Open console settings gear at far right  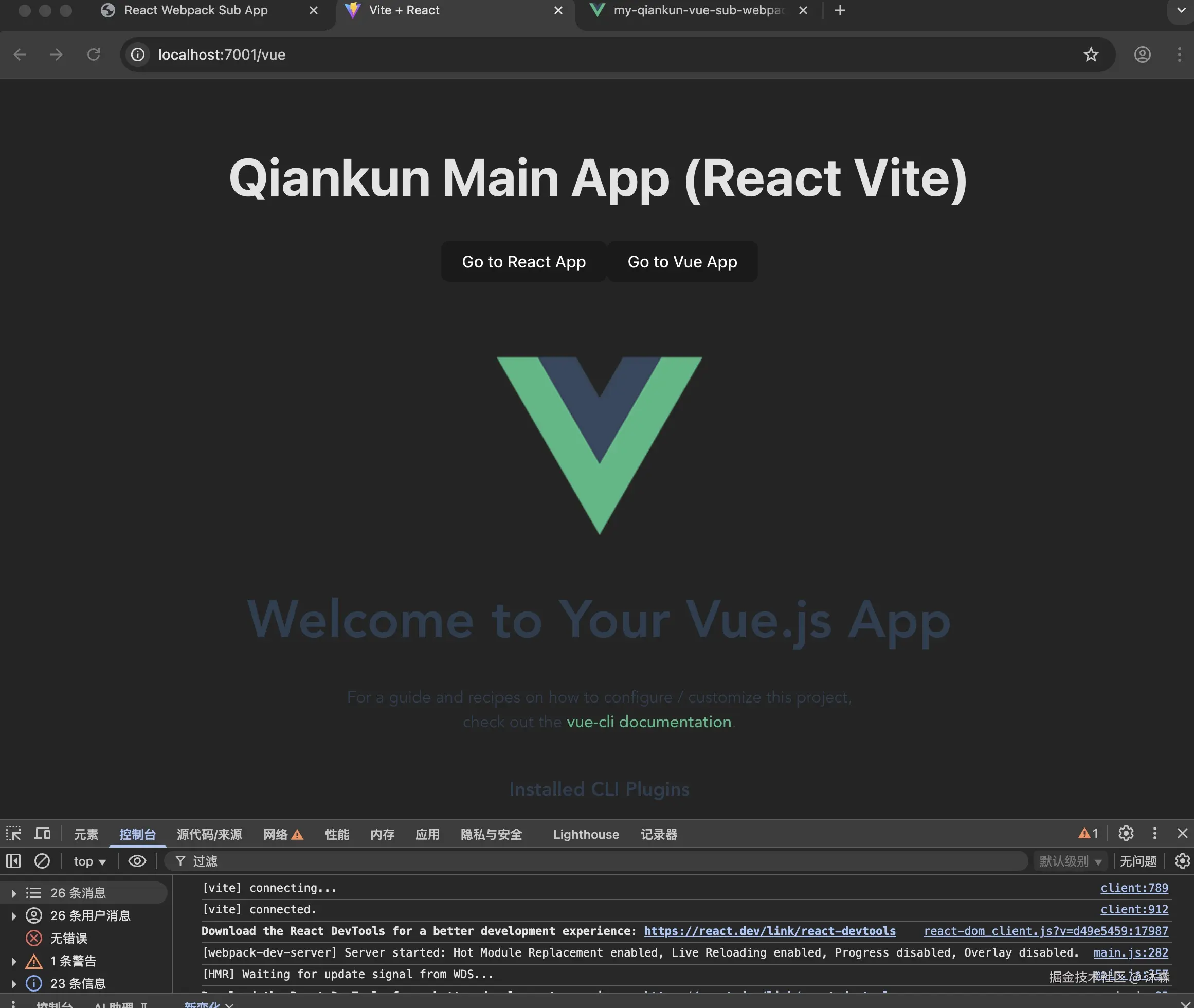(1182, 861)
